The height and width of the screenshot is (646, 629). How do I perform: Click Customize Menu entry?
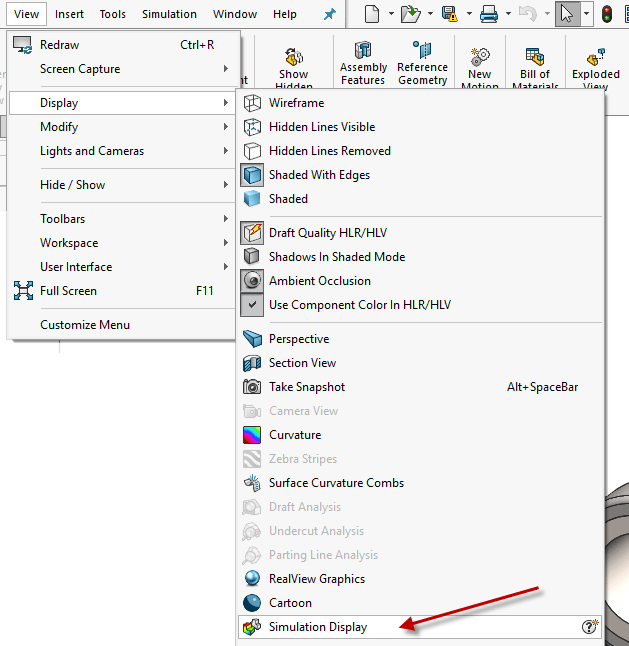click(x=85, y=325)
